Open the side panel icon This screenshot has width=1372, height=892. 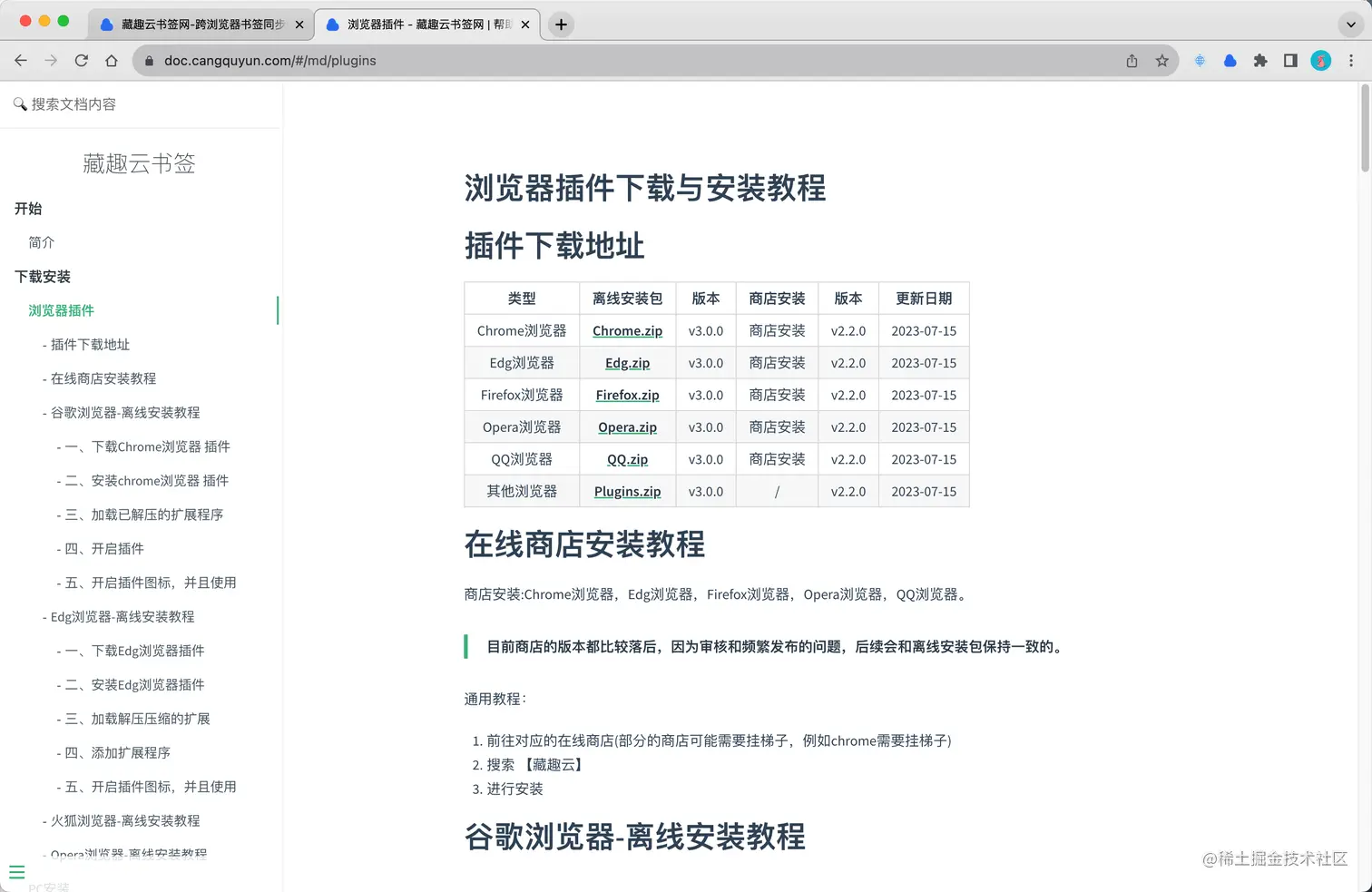(x=1290, y=61)
